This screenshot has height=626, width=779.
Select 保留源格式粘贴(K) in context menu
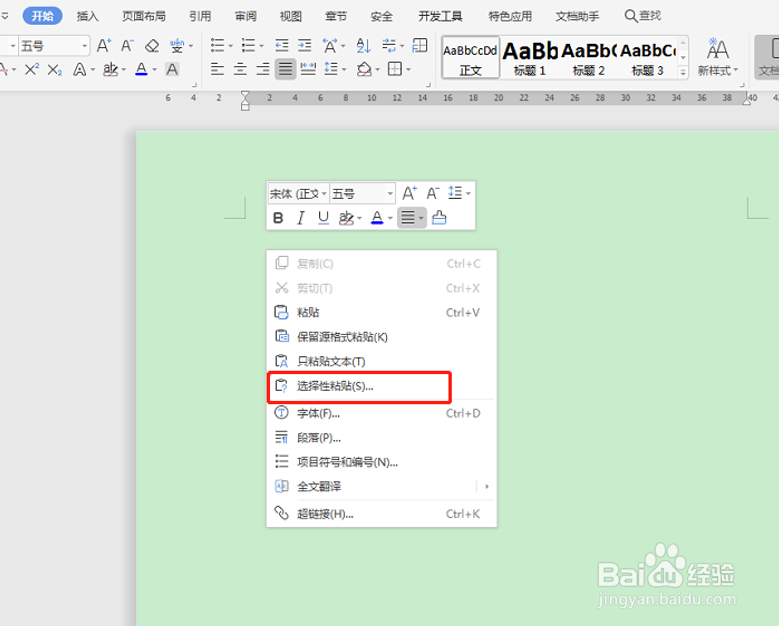coord(382,337)
